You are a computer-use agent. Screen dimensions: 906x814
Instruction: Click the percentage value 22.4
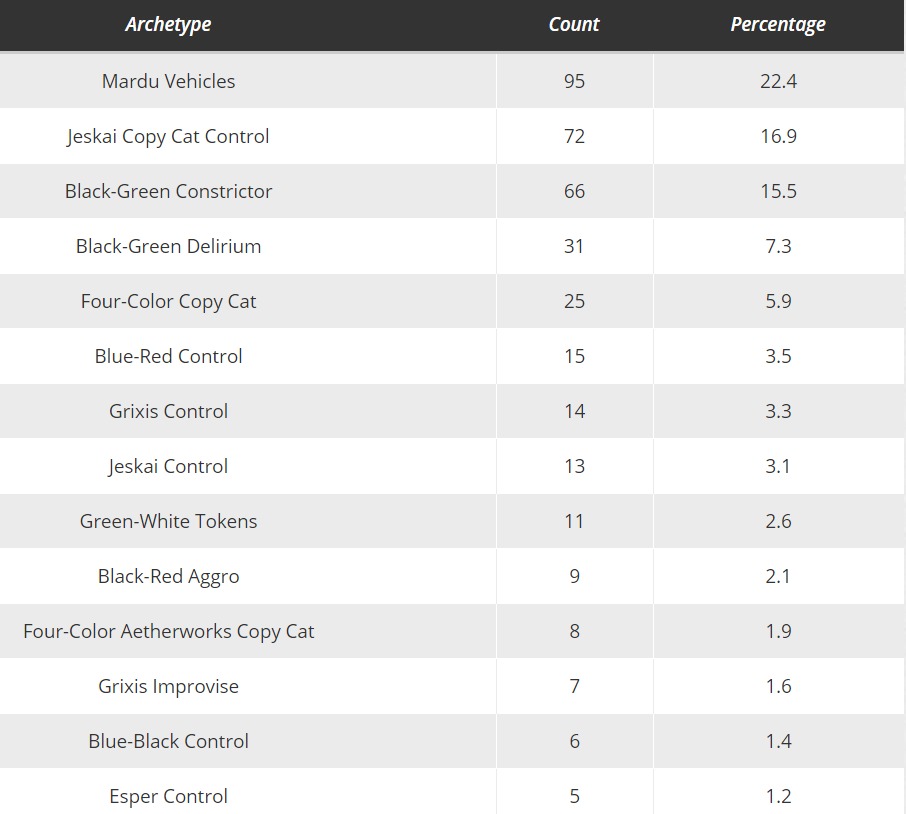(x=778, y=81)
